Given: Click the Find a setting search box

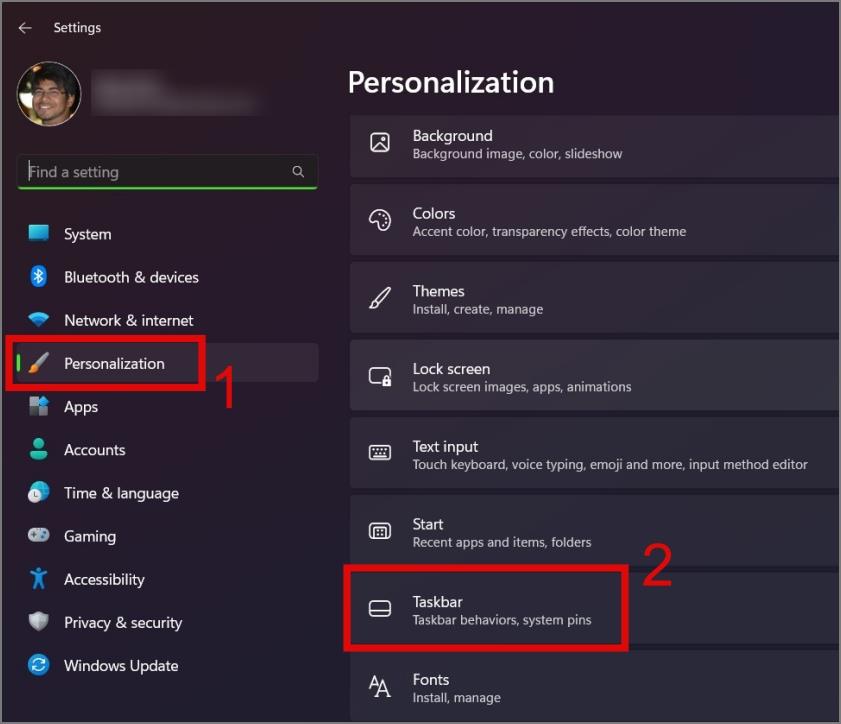Looking at the screenshot, I should [x=167, y=172].
